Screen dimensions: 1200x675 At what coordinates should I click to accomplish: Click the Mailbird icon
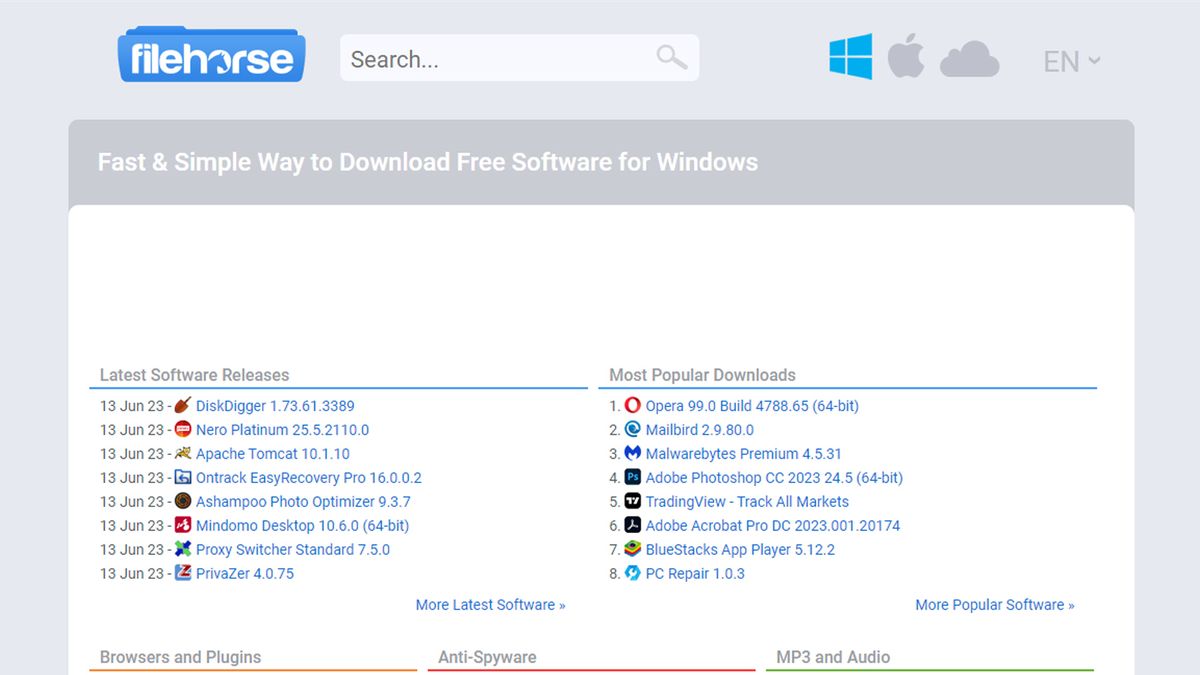630,430
